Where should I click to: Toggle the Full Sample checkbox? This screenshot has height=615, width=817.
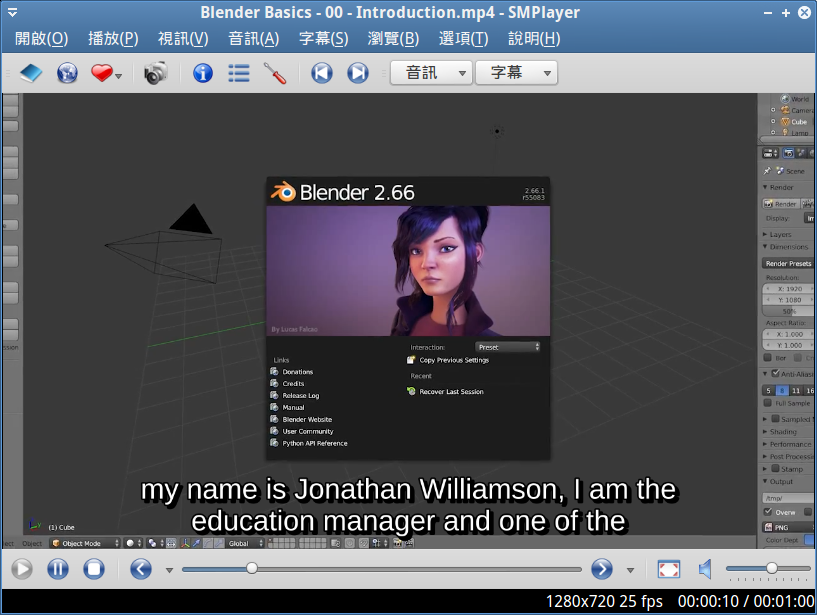point(768,403)
